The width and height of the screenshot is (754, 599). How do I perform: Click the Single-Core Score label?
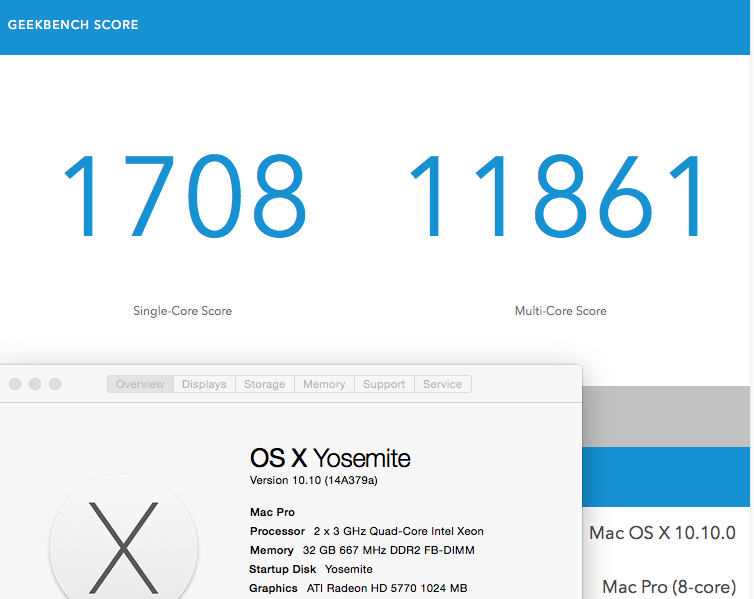click(183, 311)
